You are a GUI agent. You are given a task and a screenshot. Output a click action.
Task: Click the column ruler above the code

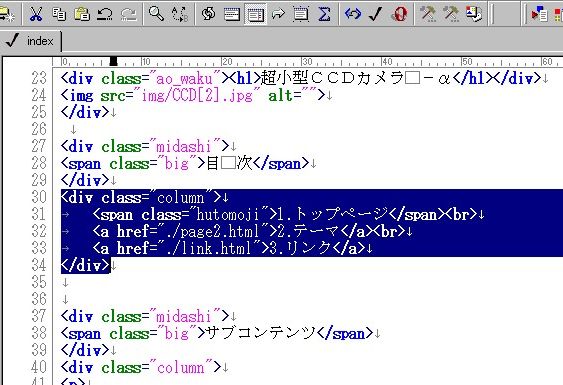click(307, 61)
